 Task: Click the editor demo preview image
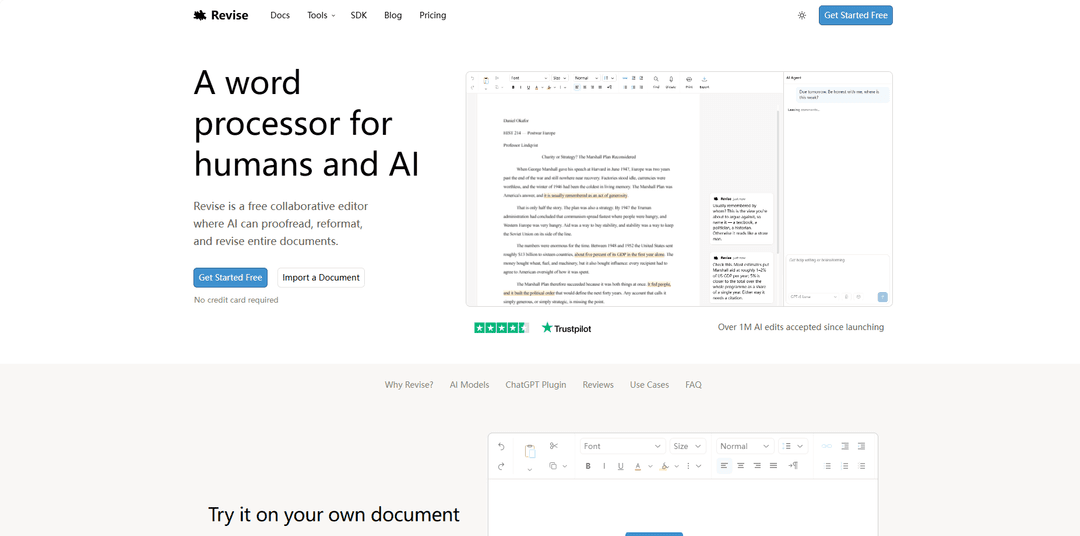[679, 189]
